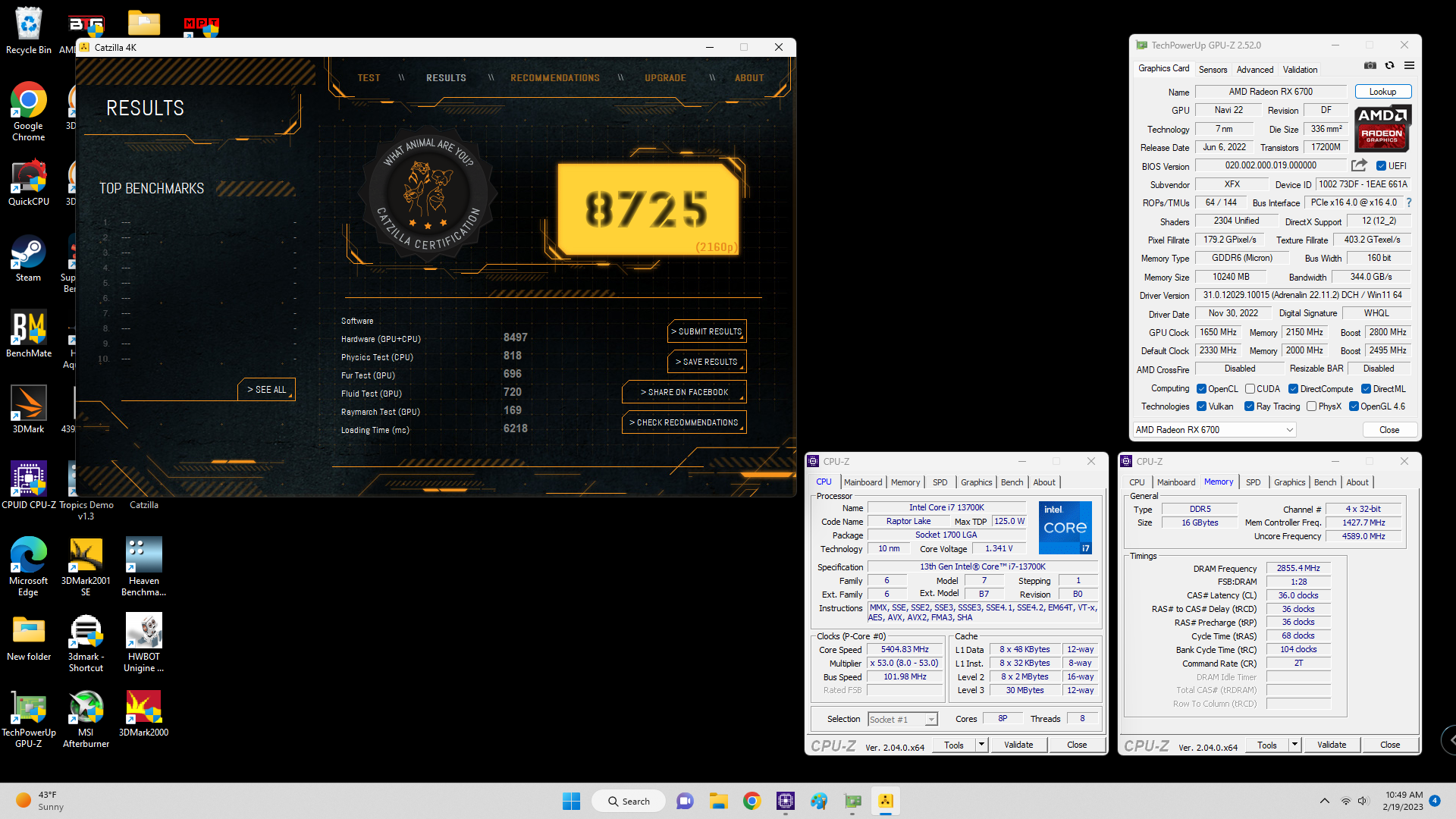
Task: Launch Steam from the desktop
Action: 28,258
